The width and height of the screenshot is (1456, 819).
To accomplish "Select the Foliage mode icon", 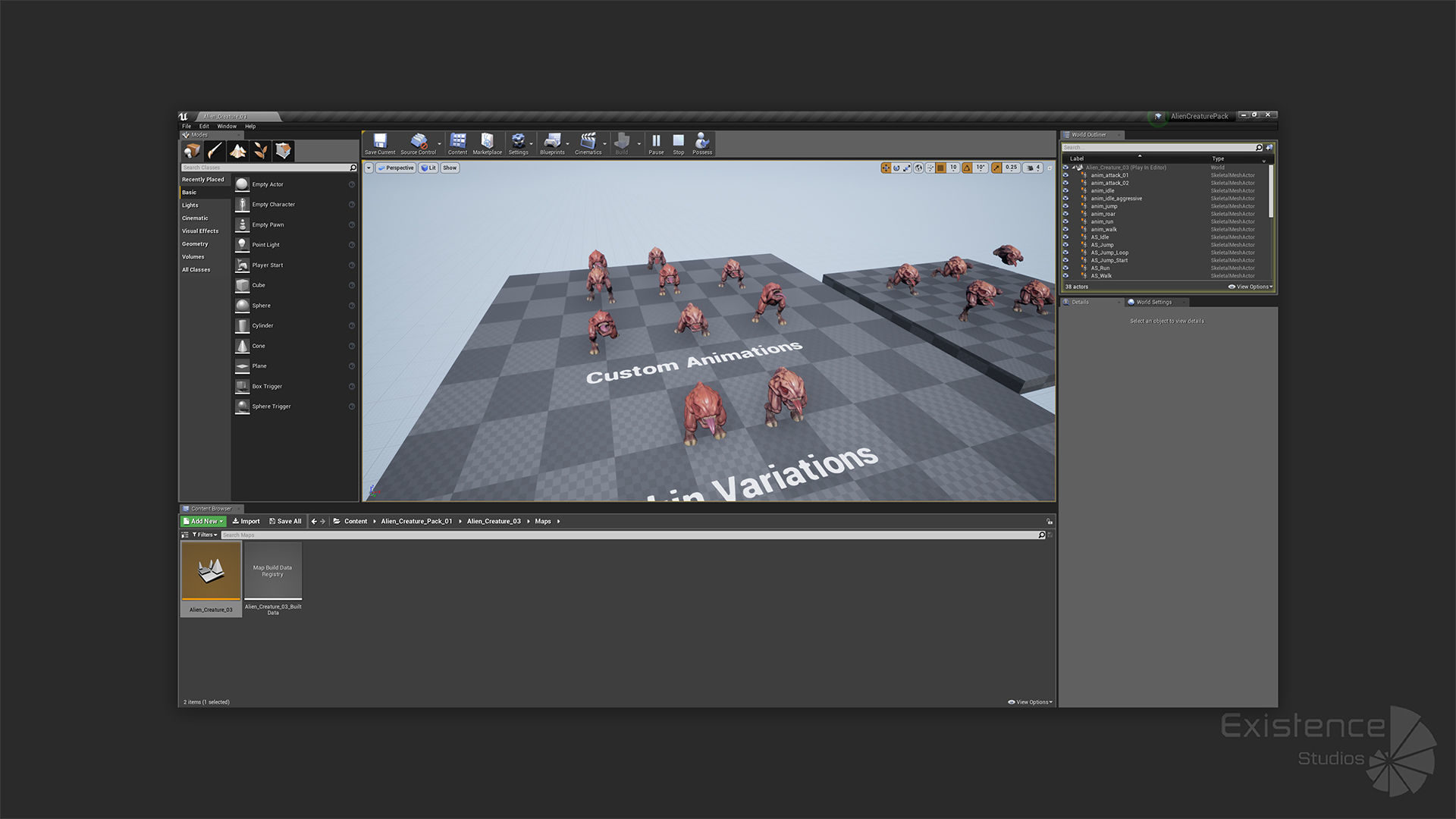I will pos(260,151).
